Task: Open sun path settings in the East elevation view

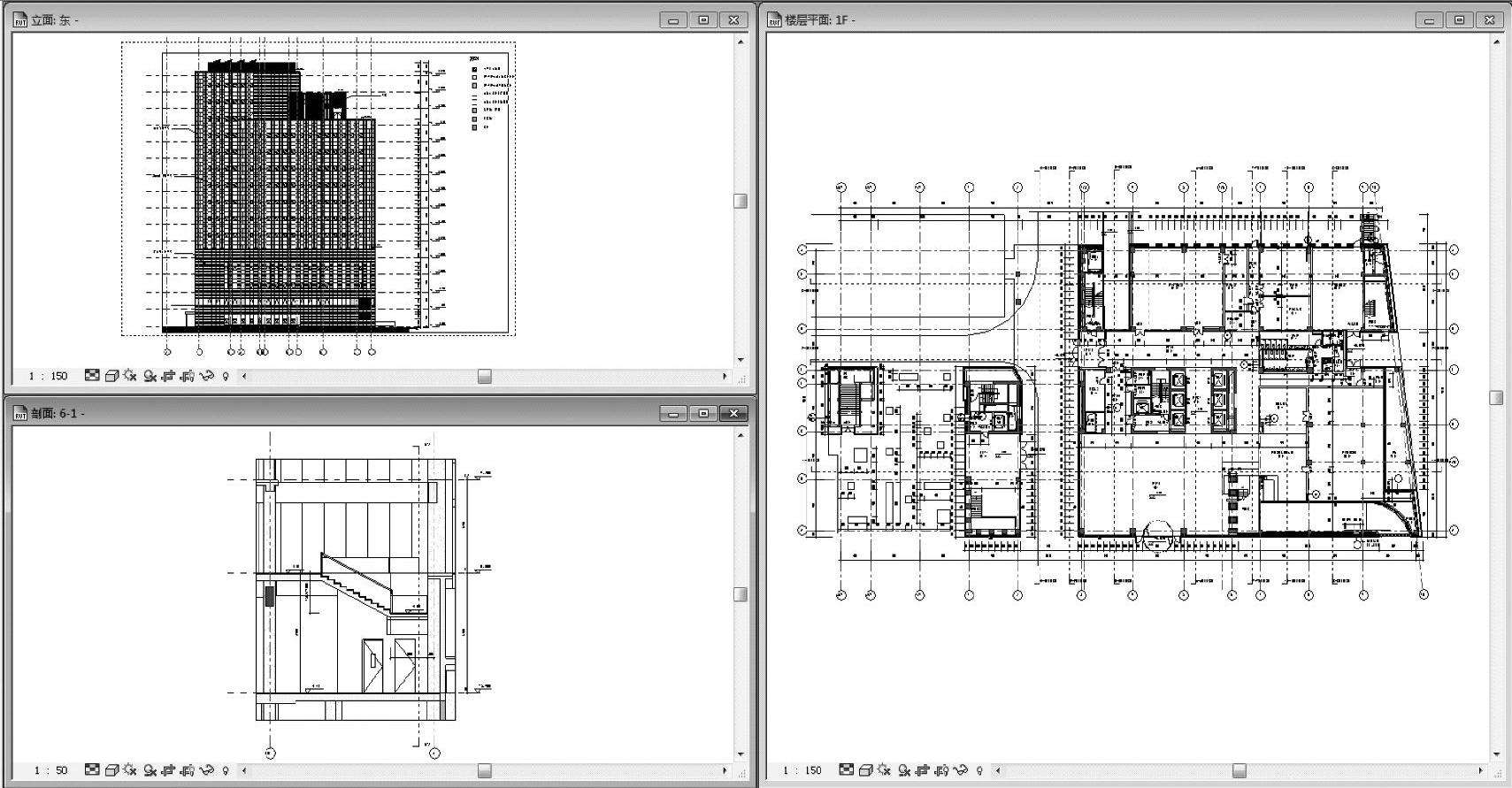Action: coord(130,376)
